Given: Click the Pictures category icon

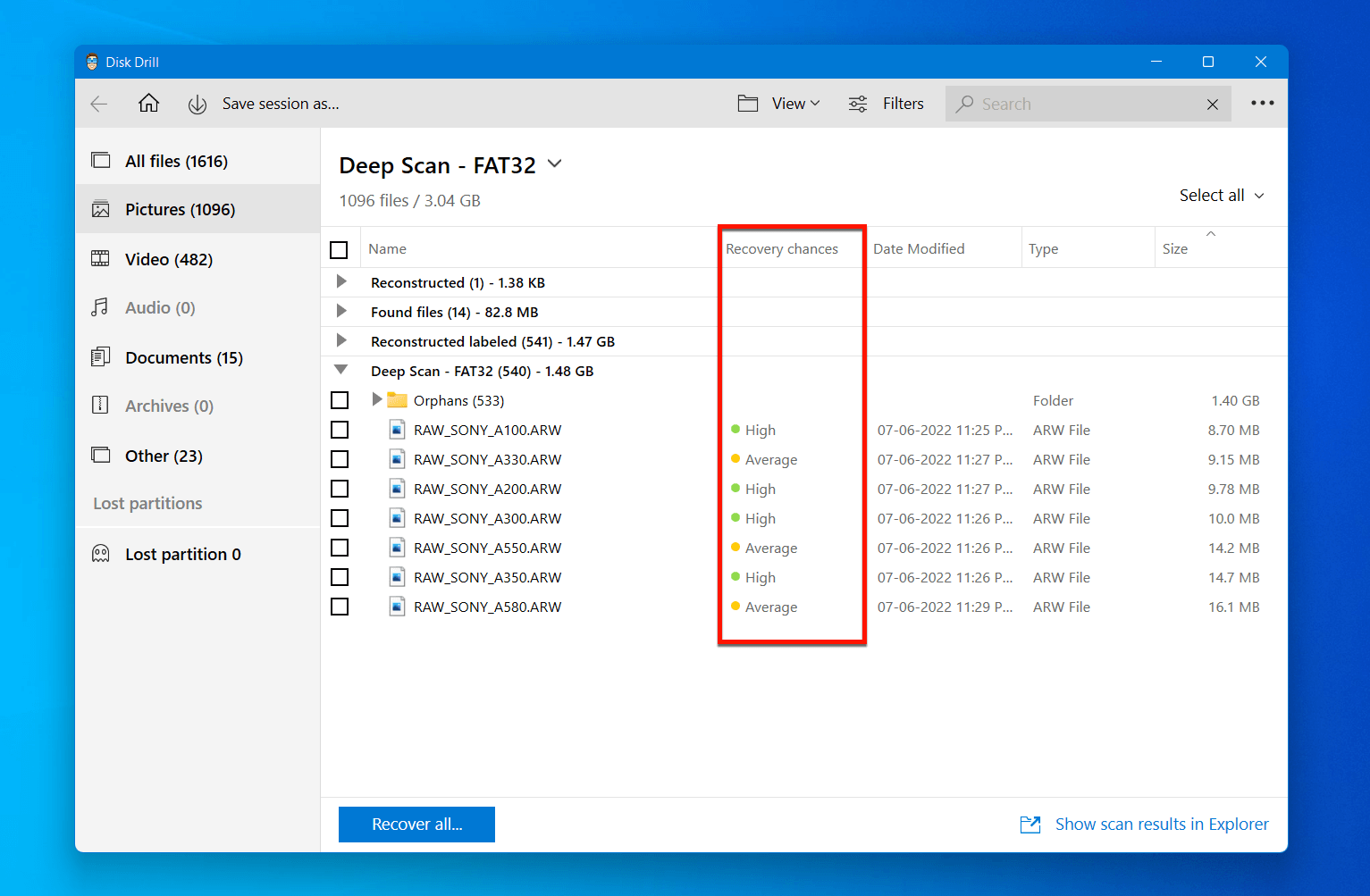Looking at the screenshot, I should pyautogui.click(x=101, y=209).
